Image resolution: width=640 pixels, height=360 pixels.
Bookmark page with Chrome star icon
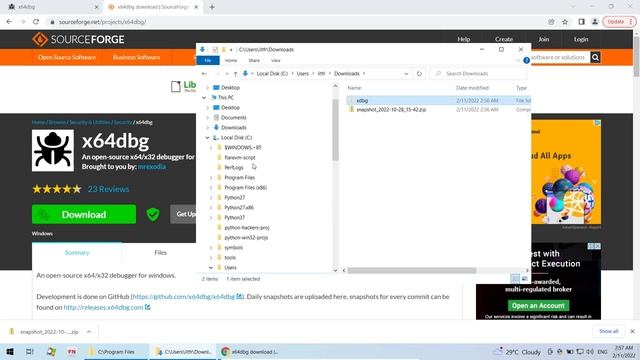[x=565, y=22]
